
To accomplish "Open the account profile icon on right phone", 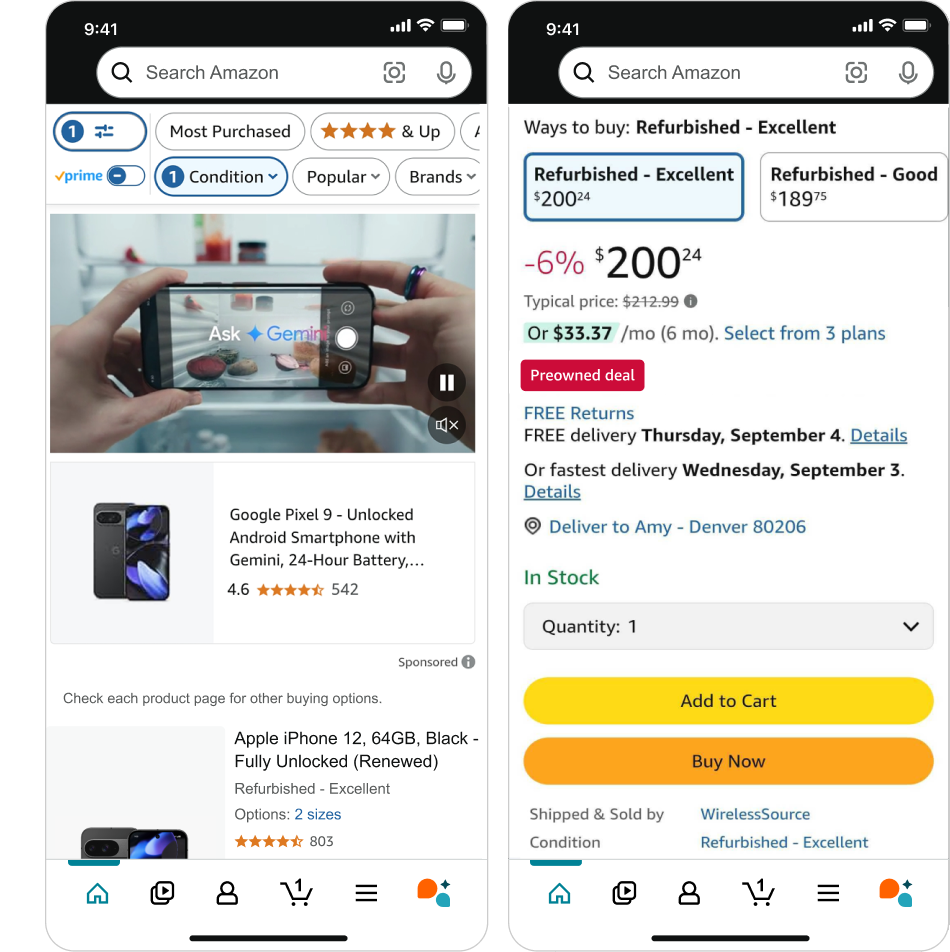I will tap(689, 893).
